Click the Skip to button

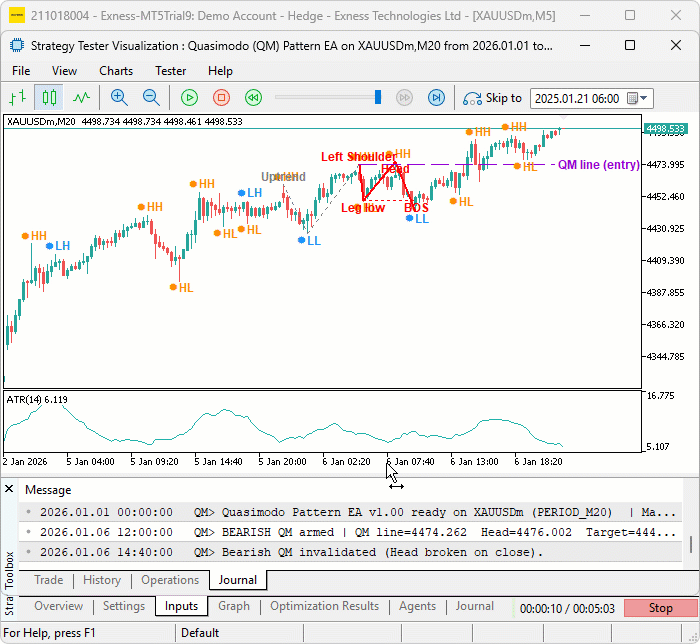click(x=492, y=98)
